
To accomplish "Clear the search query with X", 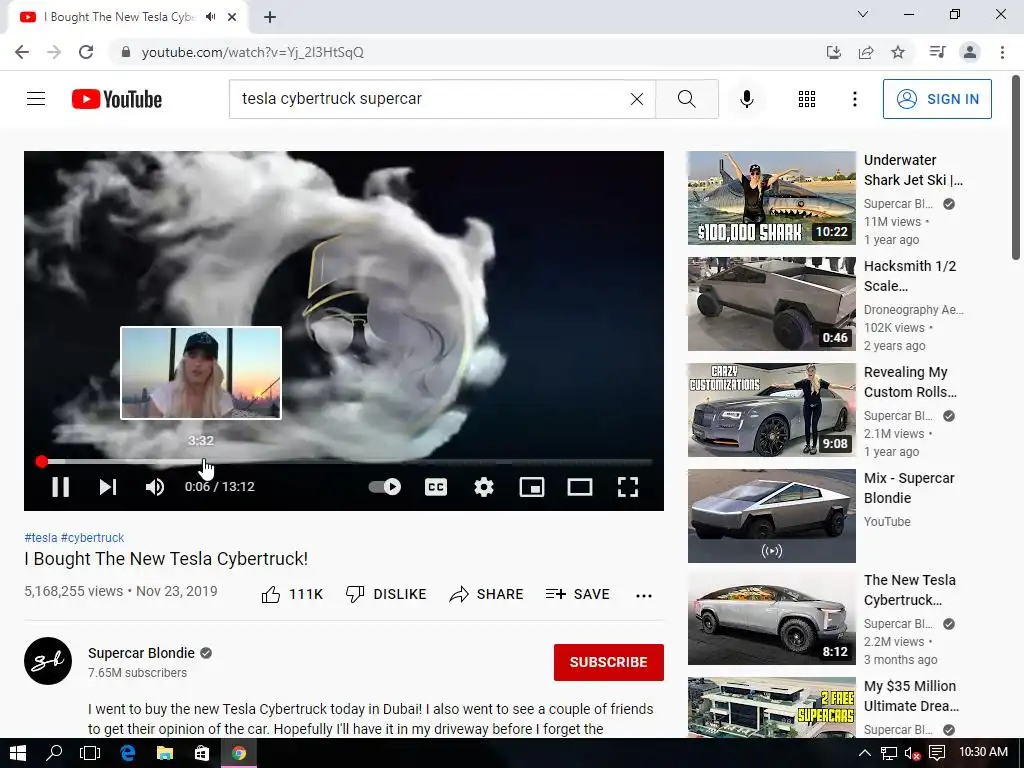I will pyautogui.click(x=637, y=99).
